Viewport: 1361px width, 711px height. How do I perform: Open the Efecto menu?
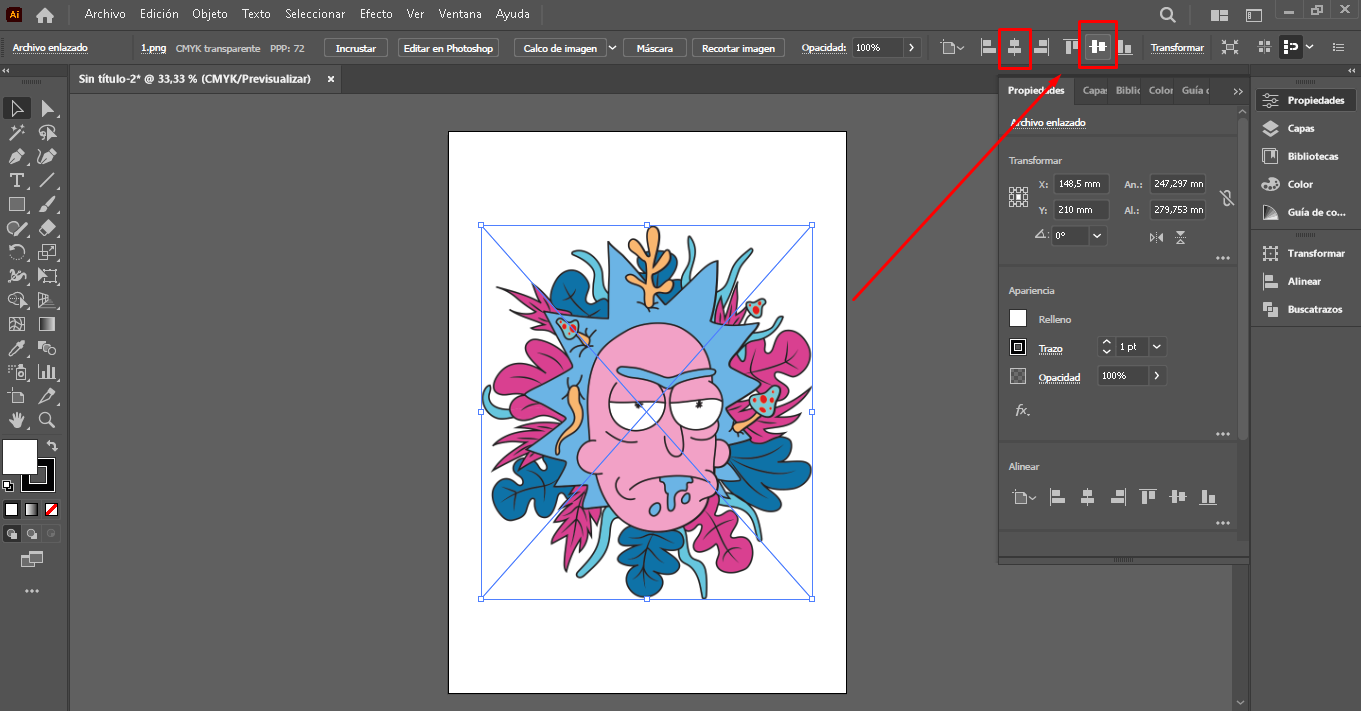point(376,14)
